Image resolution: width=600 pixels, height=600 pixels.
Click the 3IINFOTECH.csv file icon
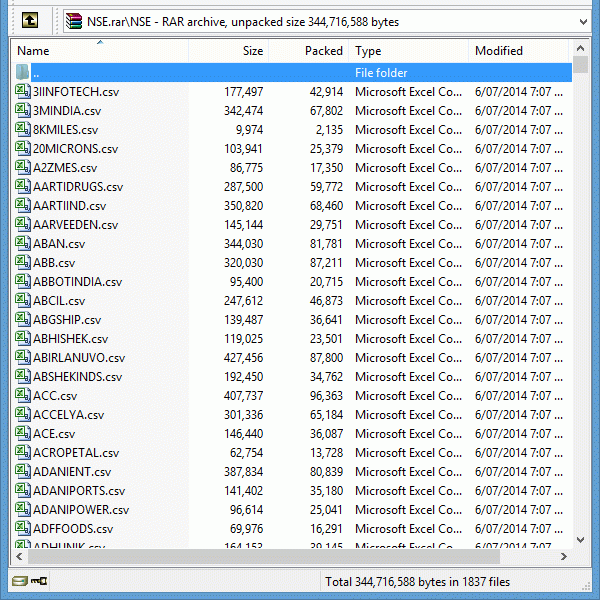tap(23, 91)
